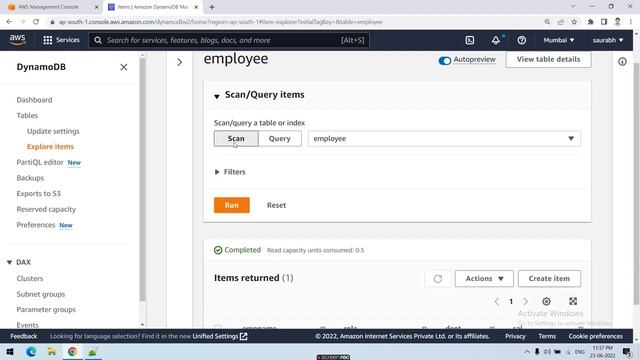Open Tables in DynamoDB menu

(27, 116)
